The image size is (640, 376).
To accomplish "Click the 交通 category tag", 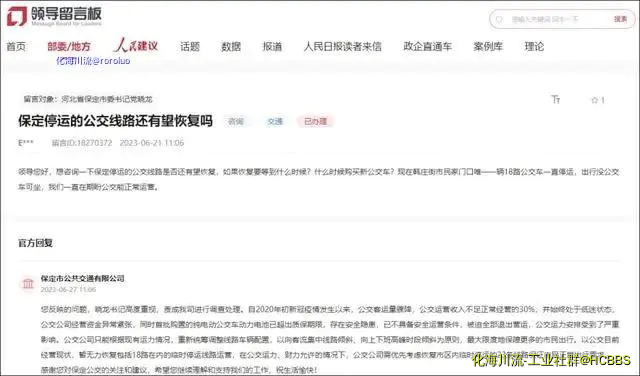I will [x=275, y=121].
